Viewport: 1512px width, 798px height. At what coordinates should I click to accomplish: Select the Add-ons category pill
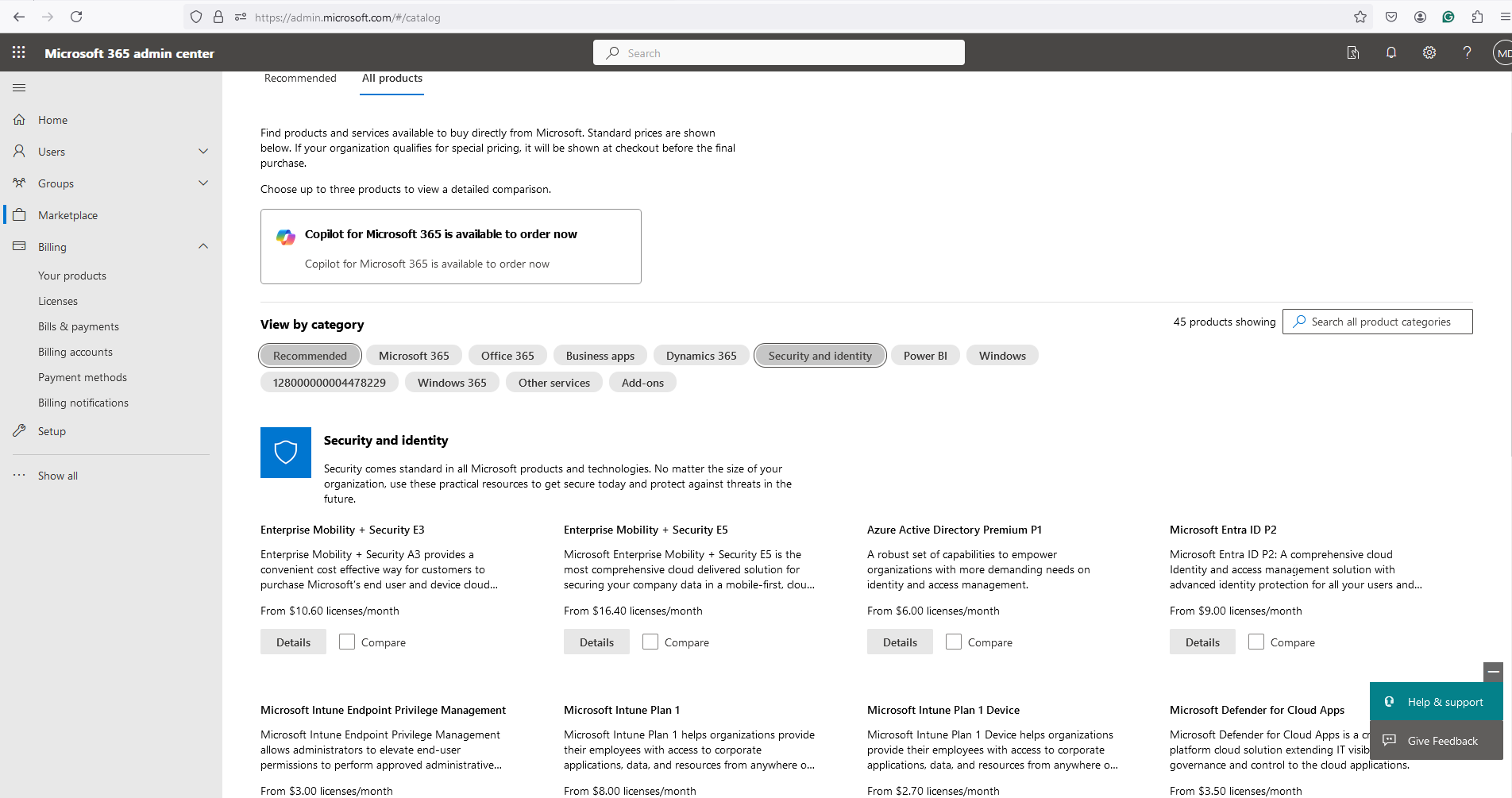pyautogui.click(x=642, y=383)
